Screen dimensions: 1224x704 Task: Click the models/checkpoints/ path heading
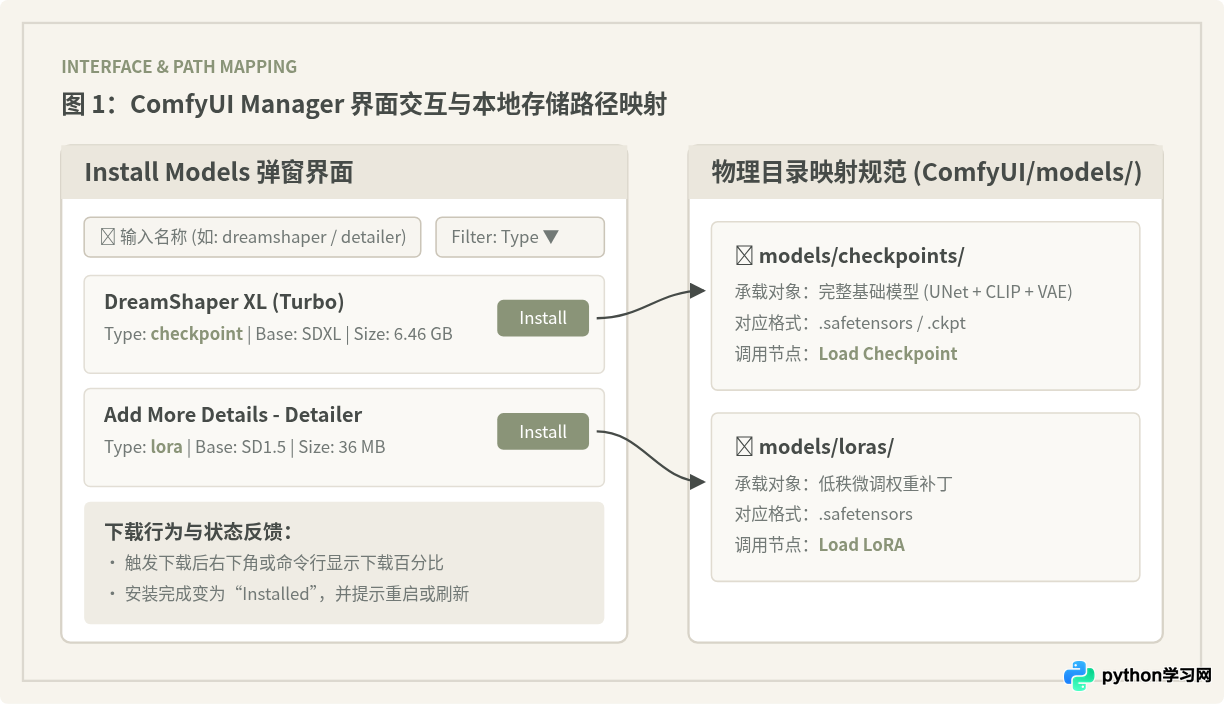[x=861, y=256]
